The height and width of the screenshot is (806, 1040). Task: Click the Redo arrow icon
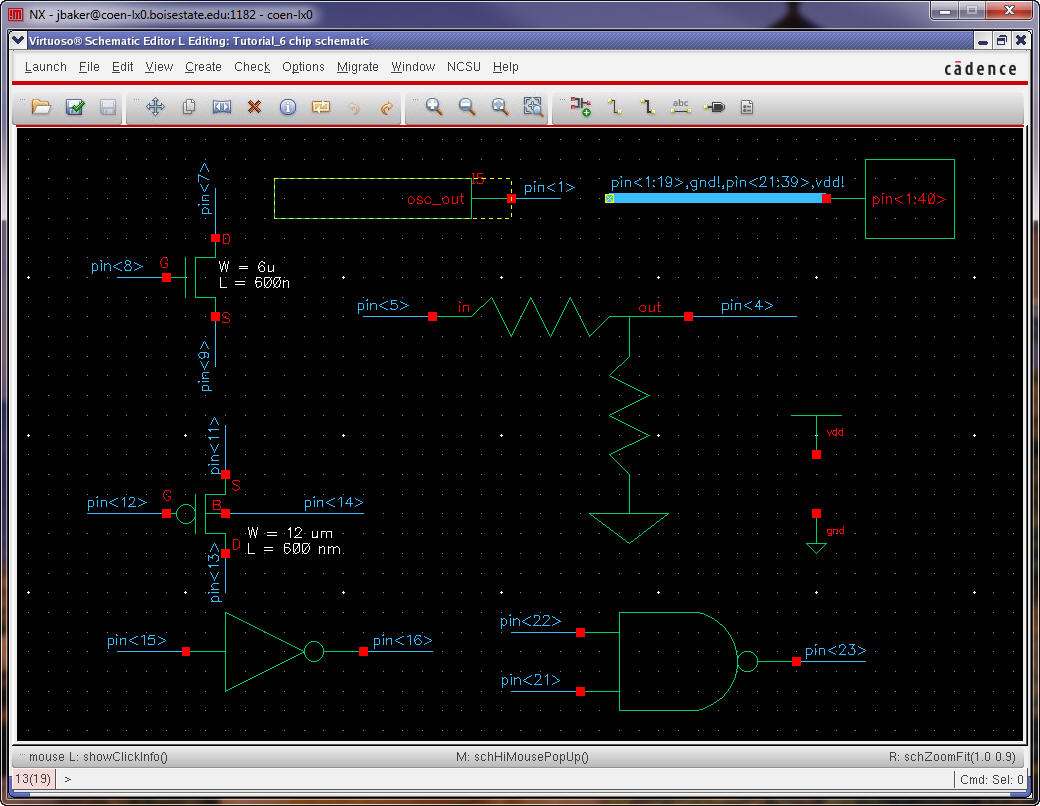point(387,107)
